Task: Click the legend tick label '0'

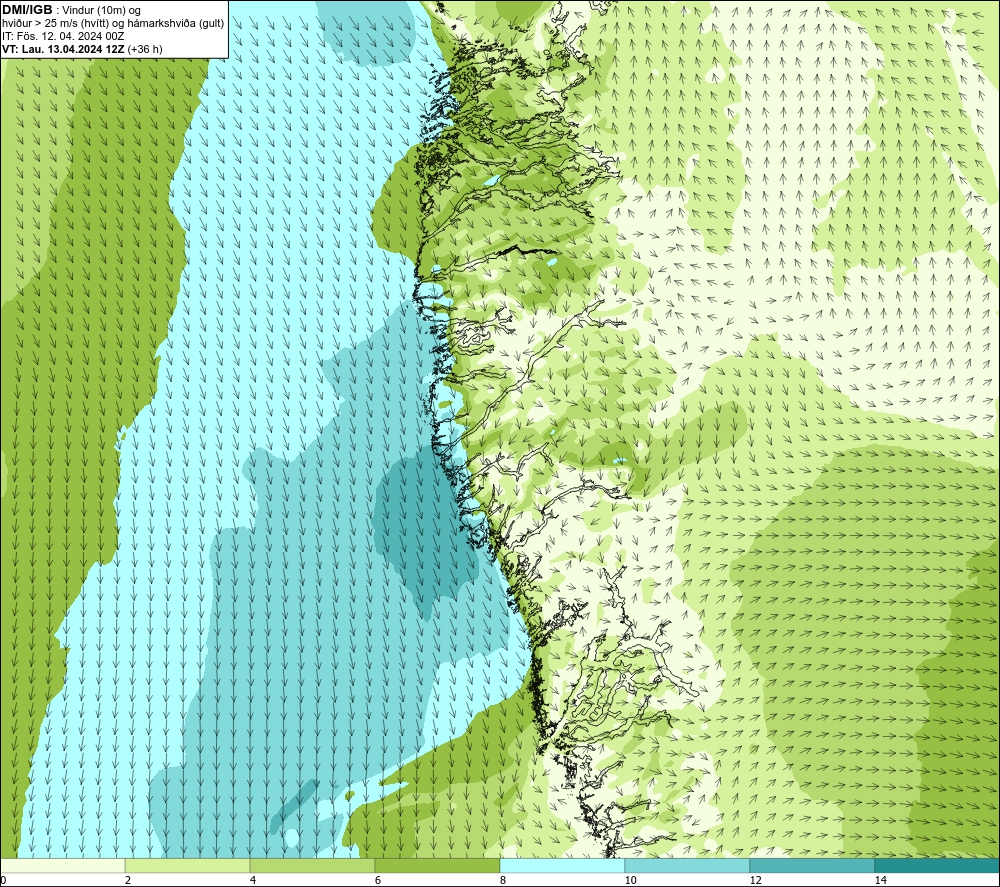Action: click(x=3, y=881)
